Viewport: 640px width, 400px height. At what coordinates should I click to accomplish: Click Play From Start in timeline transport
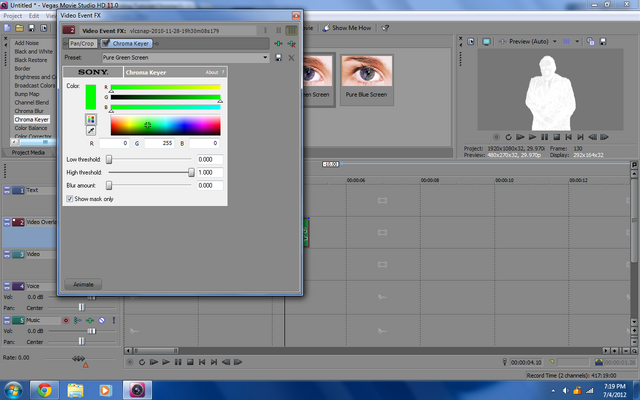(154, 362)
